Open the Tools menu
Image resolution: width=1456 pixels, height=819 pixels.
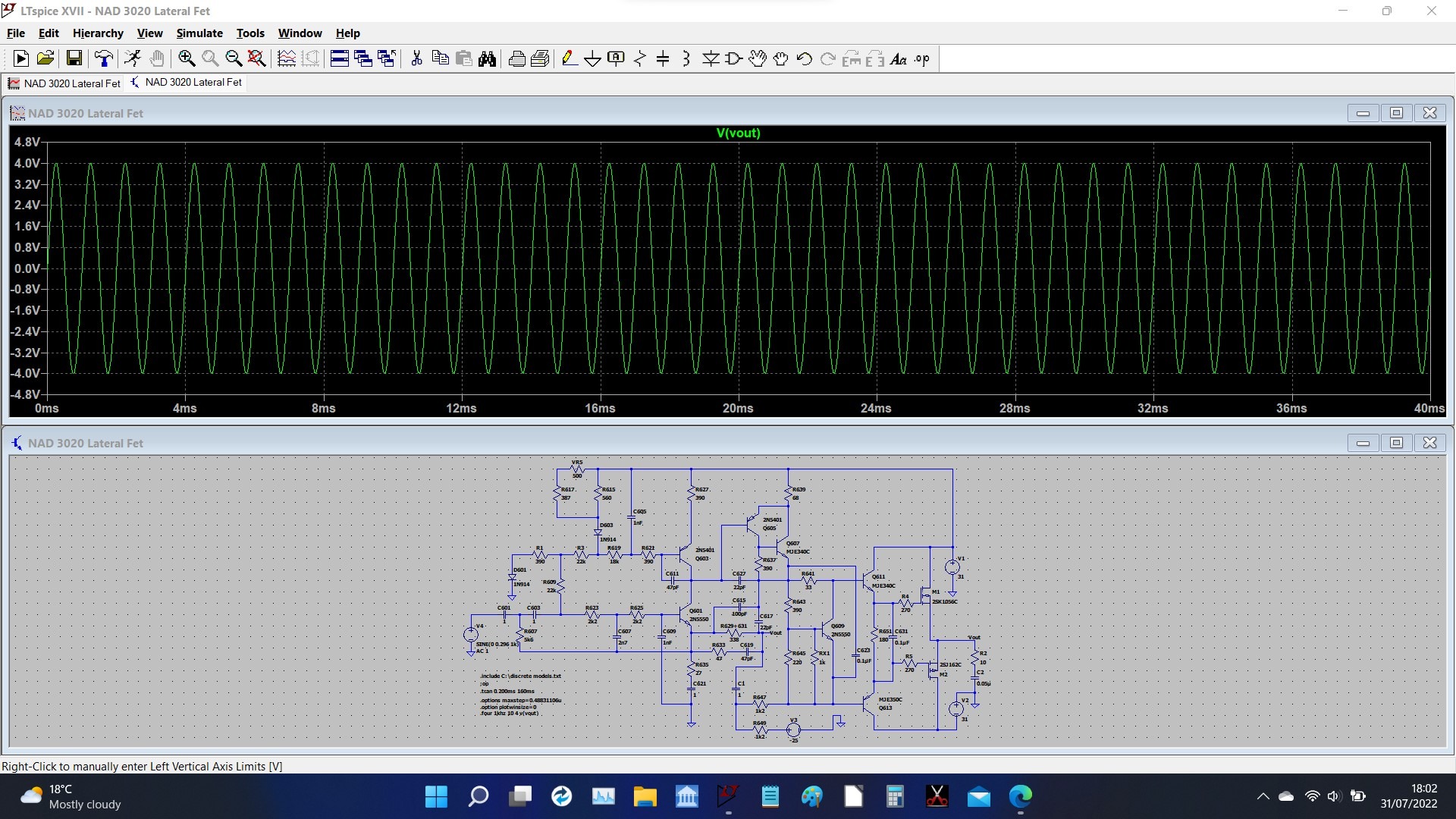(250, 33)
